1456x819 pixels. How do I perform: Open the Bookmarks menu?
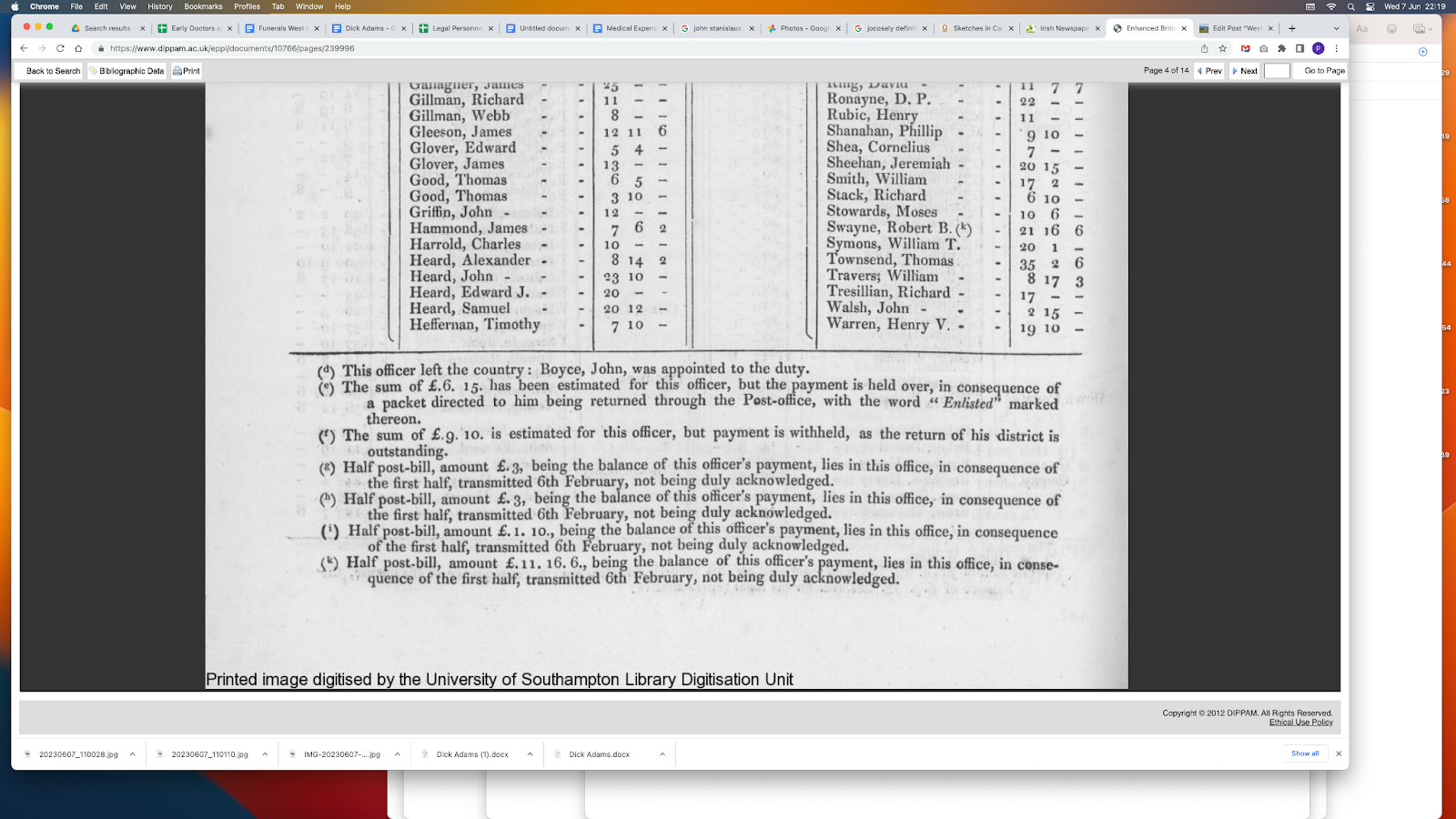tap(203, 6)
